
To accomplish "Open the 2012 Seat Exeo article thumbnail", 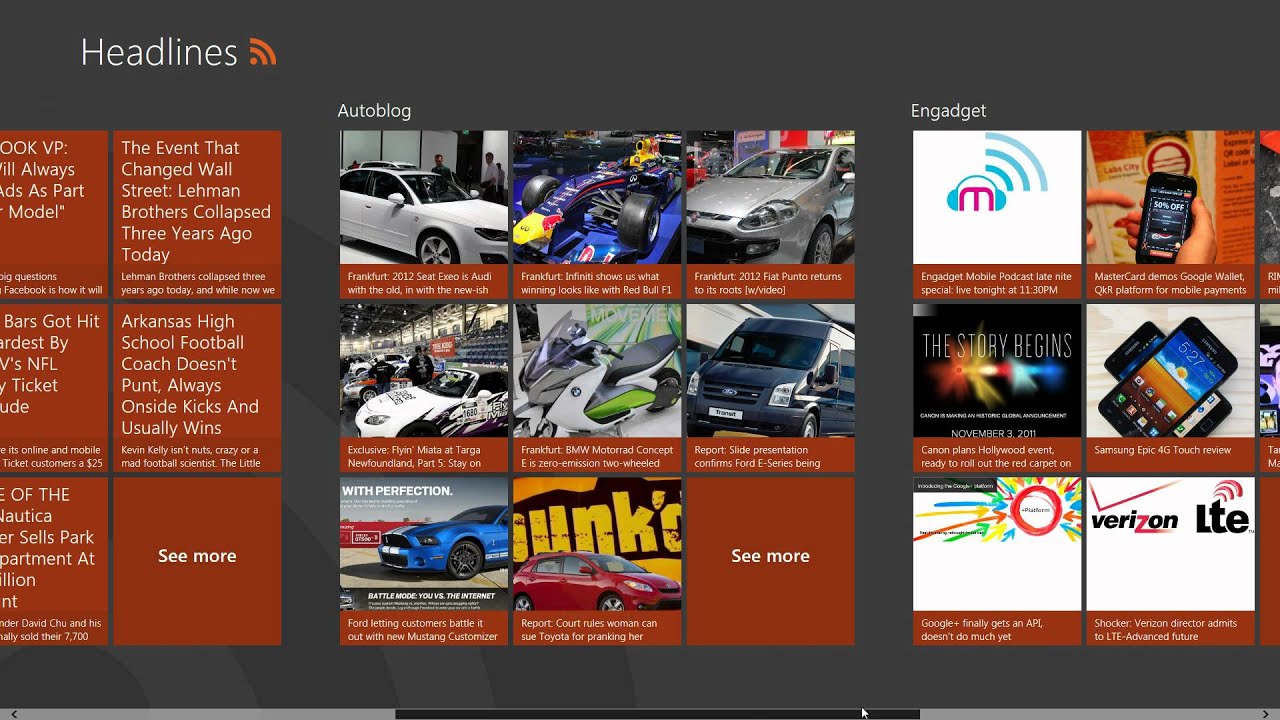I will [424, 197].
